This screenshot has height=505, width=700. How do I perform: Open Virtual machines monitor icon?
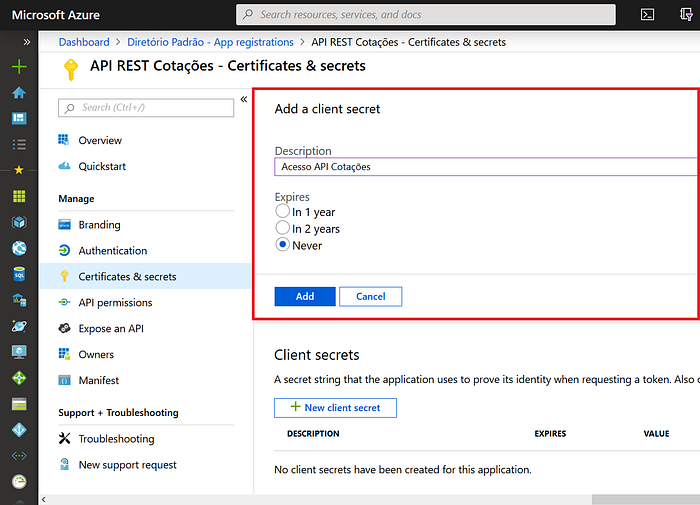(19, 352)
